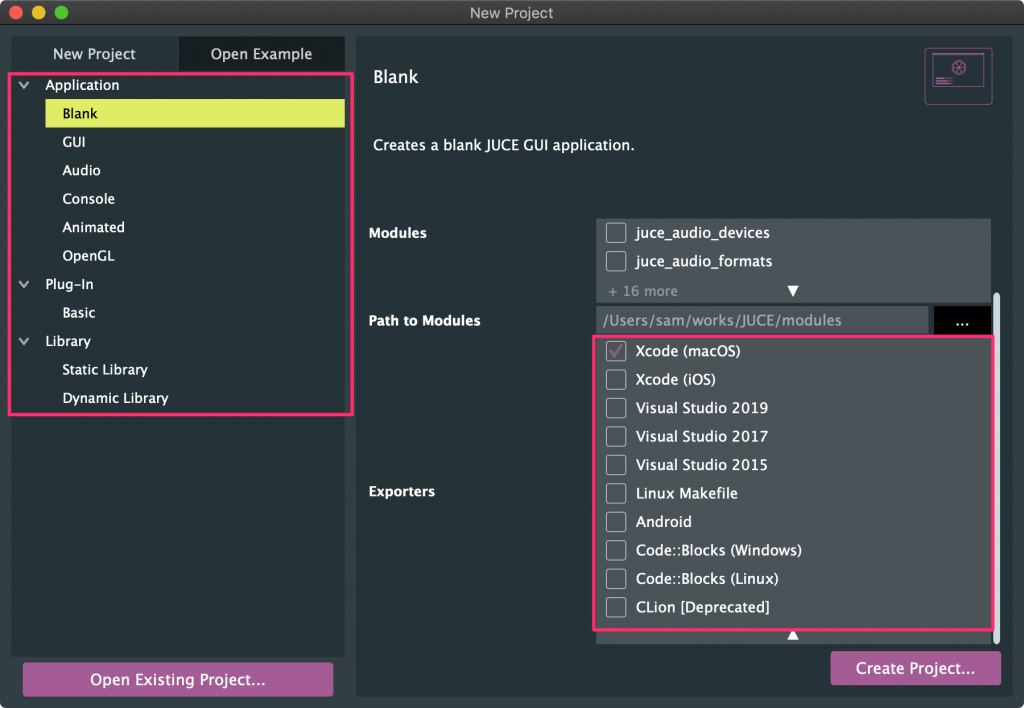The width and height of the screenshot is (1024, 708).
Task: Check the Visual Studio 2019 exporter
Action: coord(616,408)
